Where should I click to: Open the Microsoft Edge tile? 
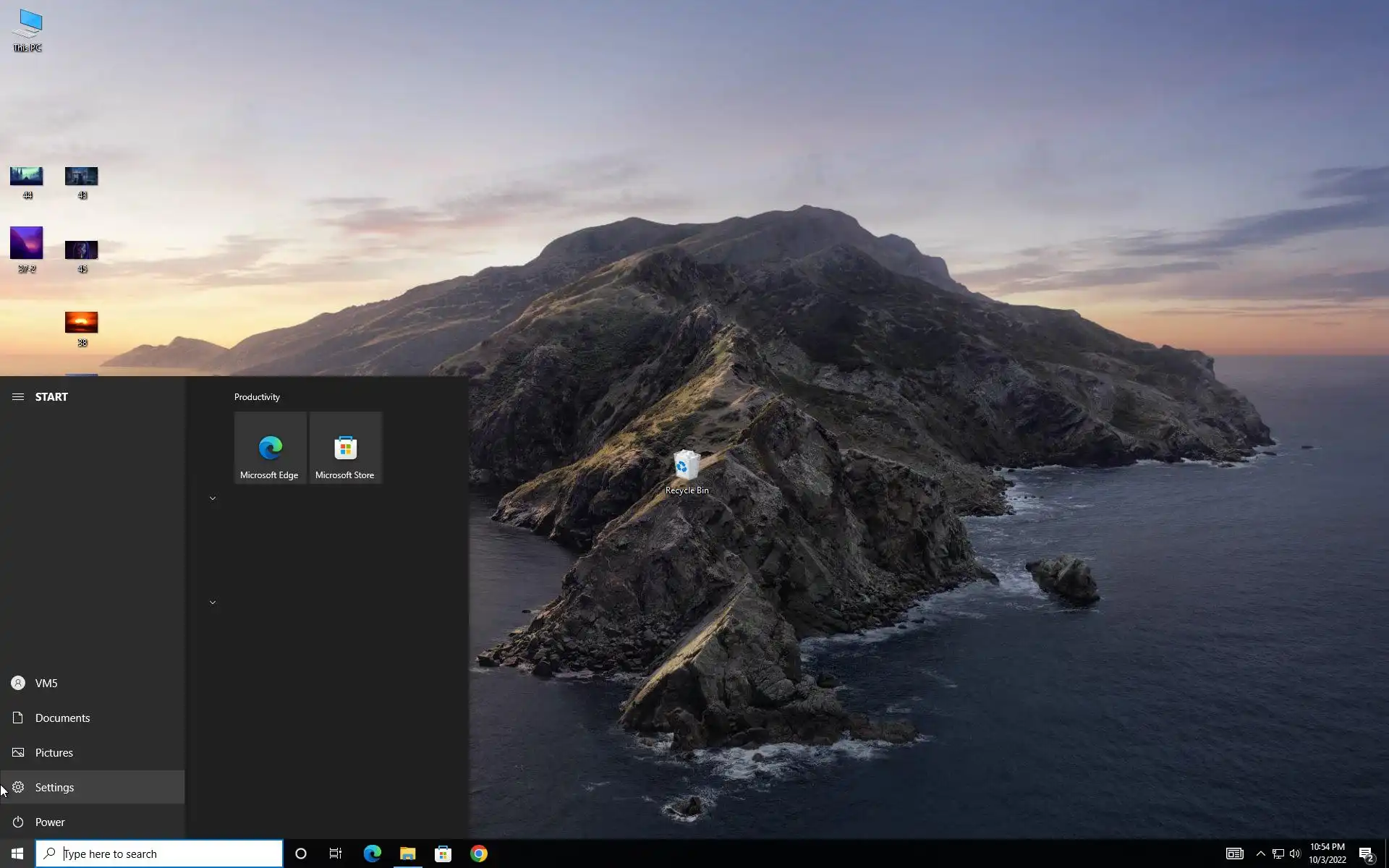[270, 448]
